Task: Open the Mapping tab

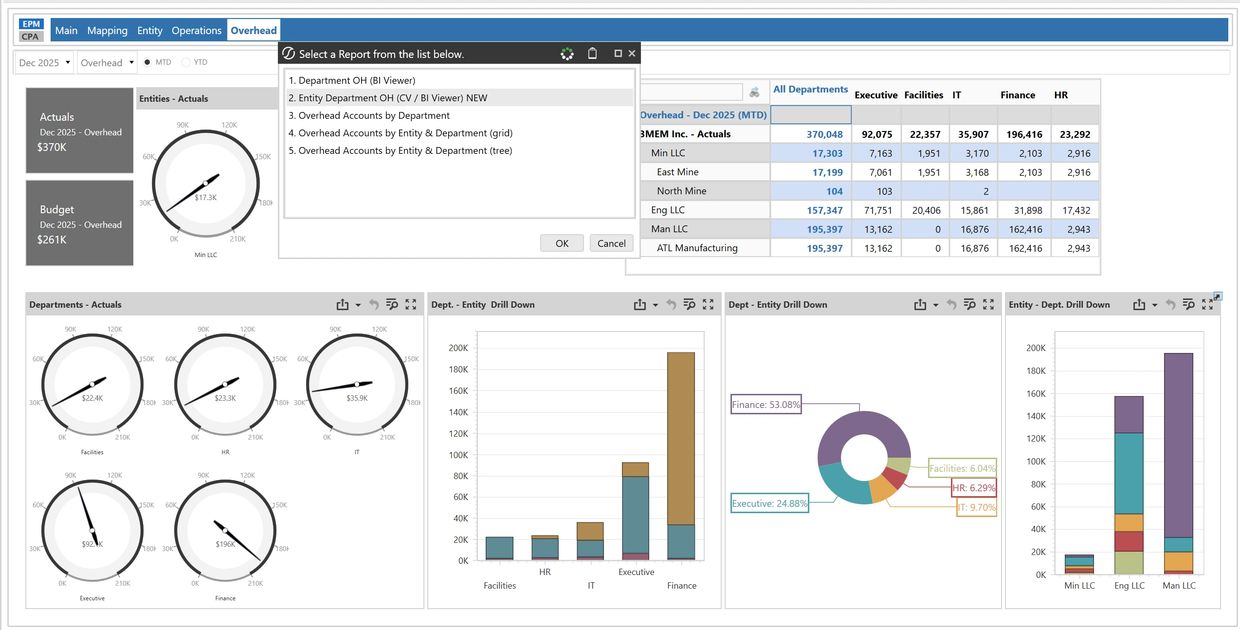Action: pos(107,31)
